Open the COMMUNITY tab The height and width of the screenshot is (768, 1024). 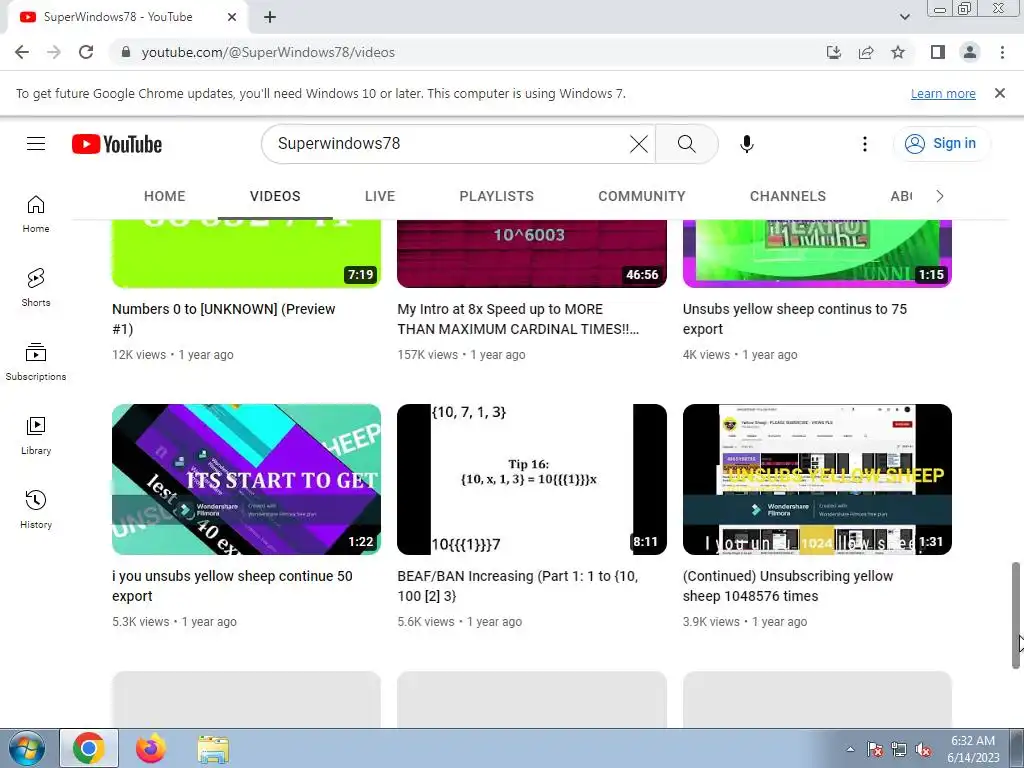tap(642, 196)
